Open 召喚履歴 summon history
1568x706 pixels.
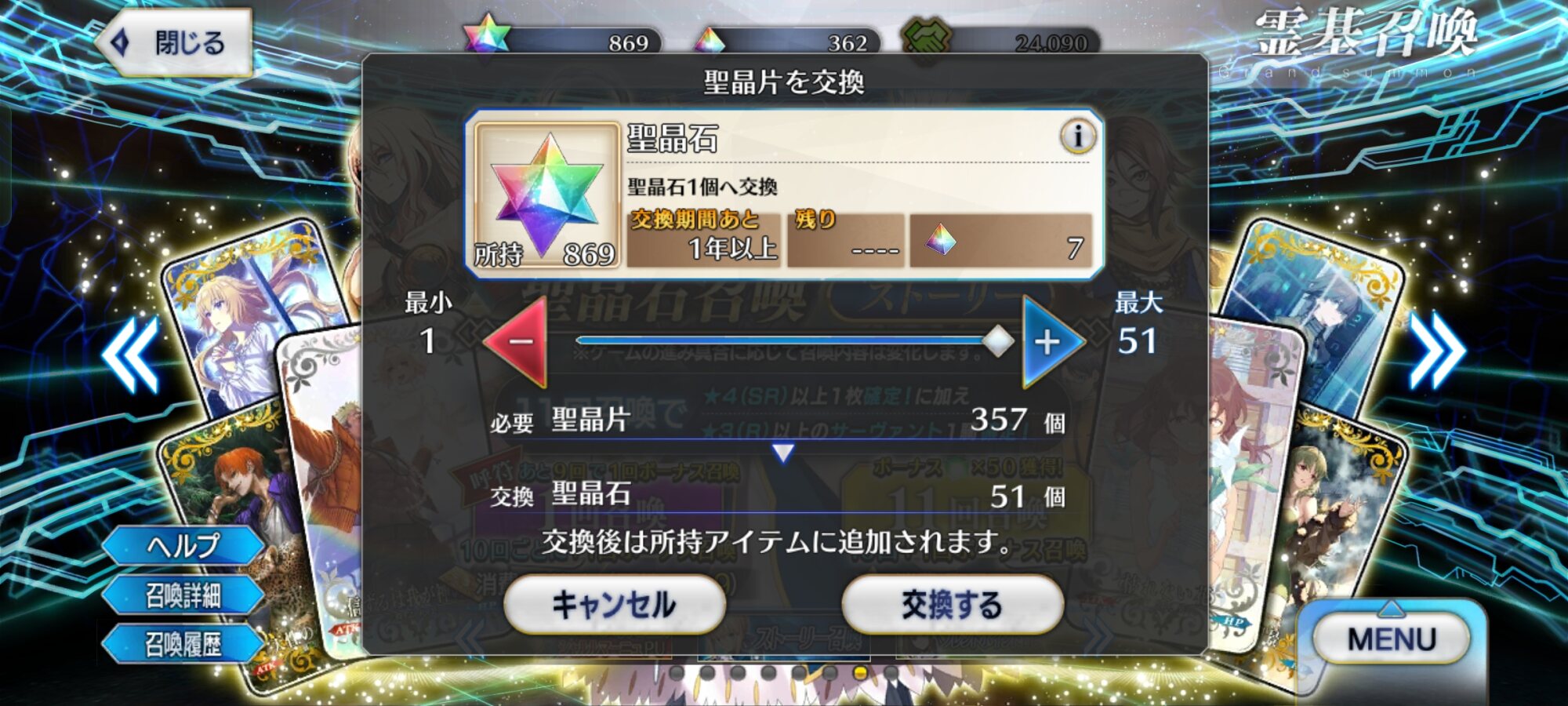point(183,645)
